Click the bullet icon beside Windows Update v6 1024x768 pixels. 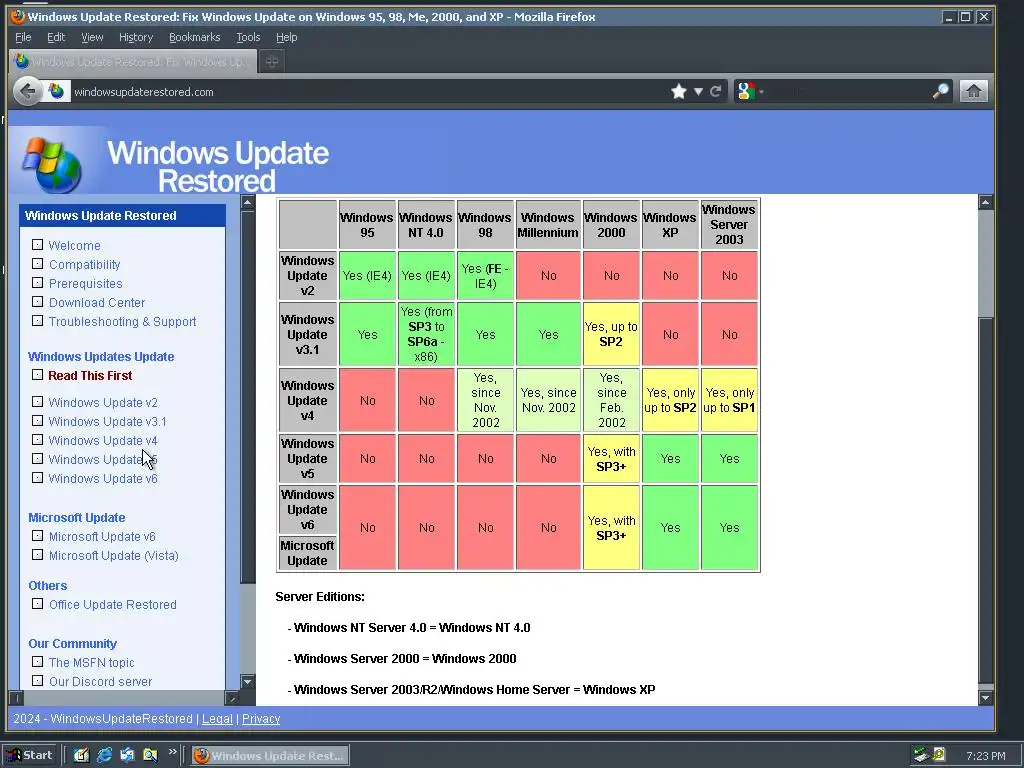click(37, 478)
